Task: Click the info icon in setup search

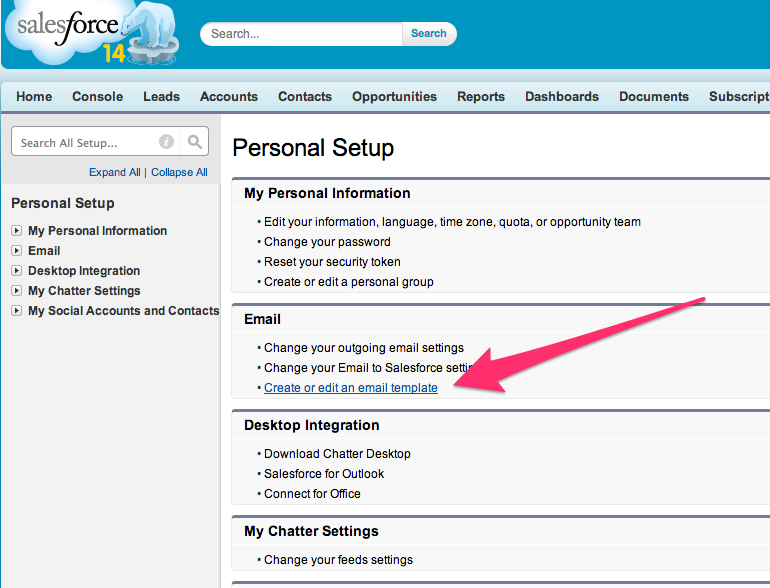Action: tap(166, 142)
